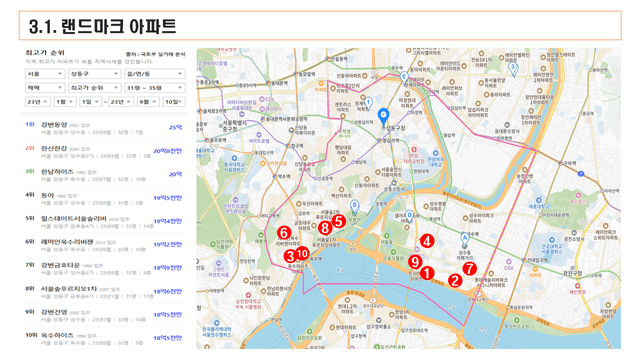The height and width of the screenshot is (360, 640).
Task: Click blue numbered pin 3 on map
Action: tap(513, 69)
